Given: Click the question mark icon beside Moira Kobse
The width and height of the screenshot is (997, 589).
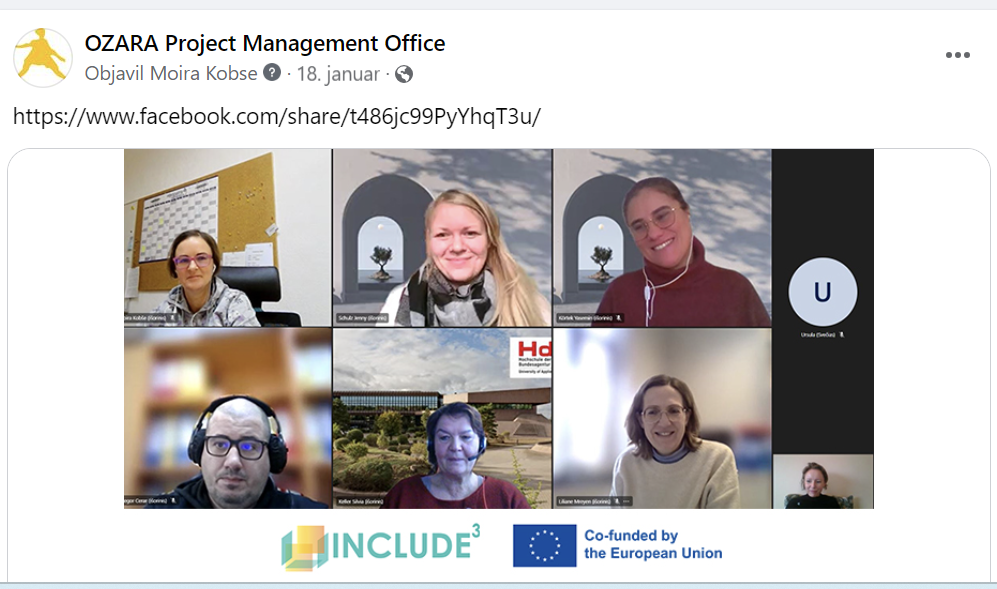Looking at the screenshot, I should click(x=272, y=73).
